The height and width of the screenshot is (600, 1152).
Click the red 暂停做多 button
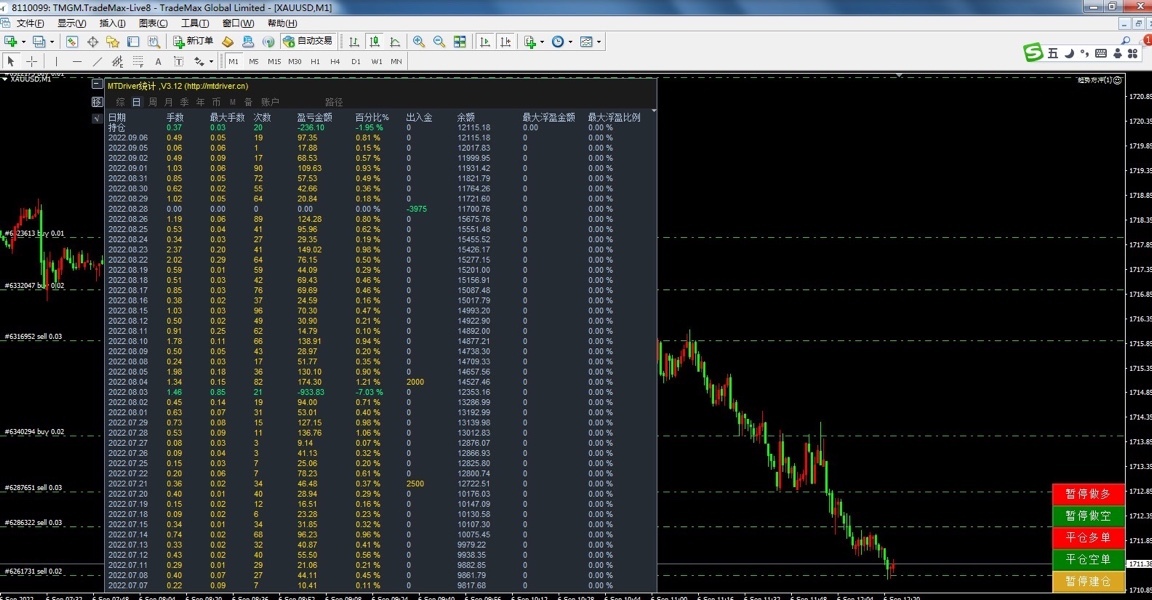click(x=1088, y=494)
